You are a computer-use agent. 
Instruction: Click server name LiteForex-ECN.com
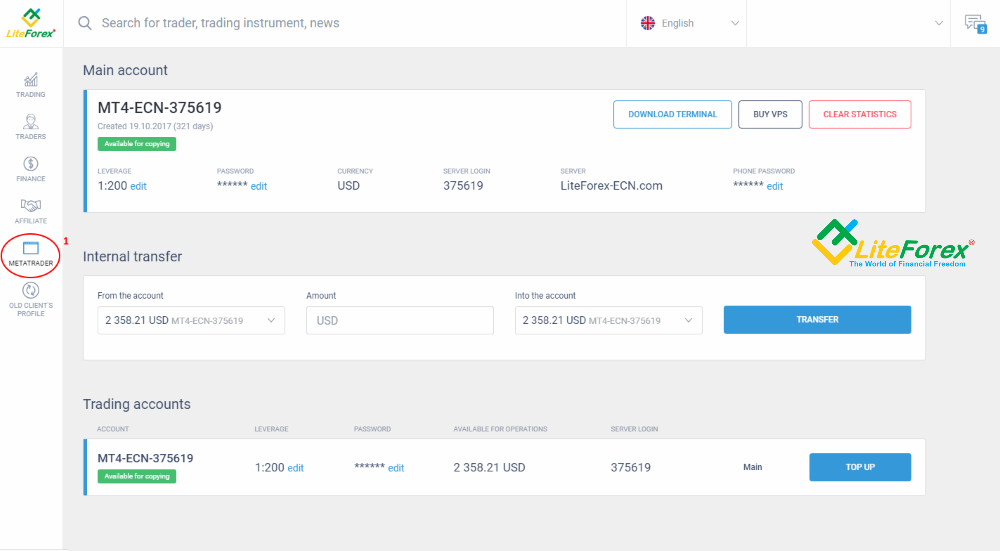point(611,186)
